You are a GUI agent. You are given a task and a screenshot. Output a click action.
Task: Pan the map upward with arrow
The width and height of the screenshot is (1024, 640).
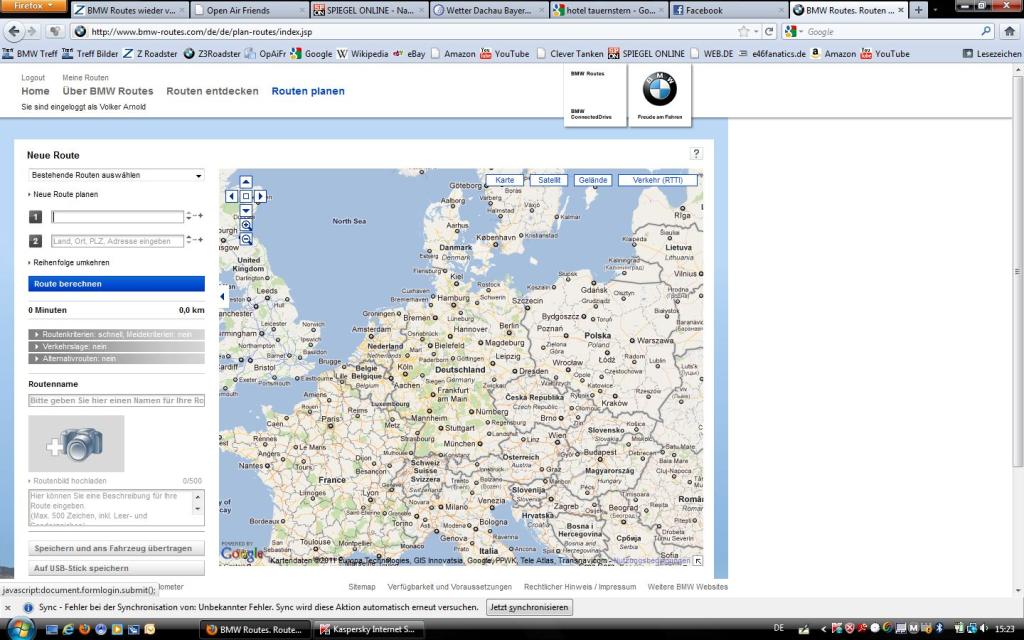pyautogui.click(x=246, y=182)
